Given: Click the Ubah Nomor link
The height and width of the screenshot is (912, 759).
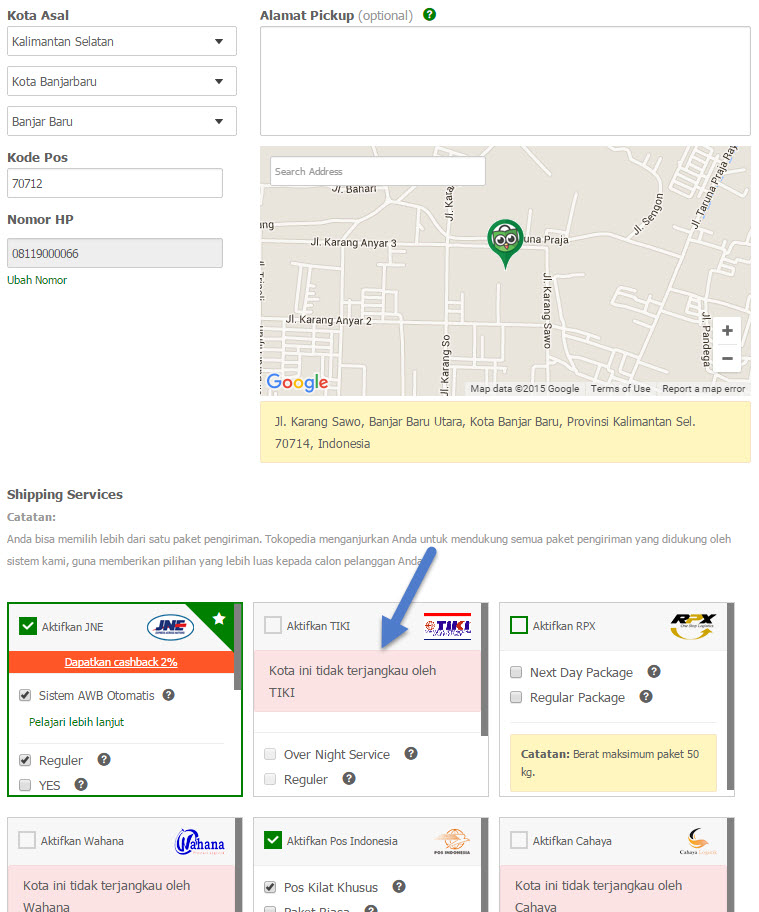Looking at the screenshot, I should pyautogui.click(x=37, y=280).
